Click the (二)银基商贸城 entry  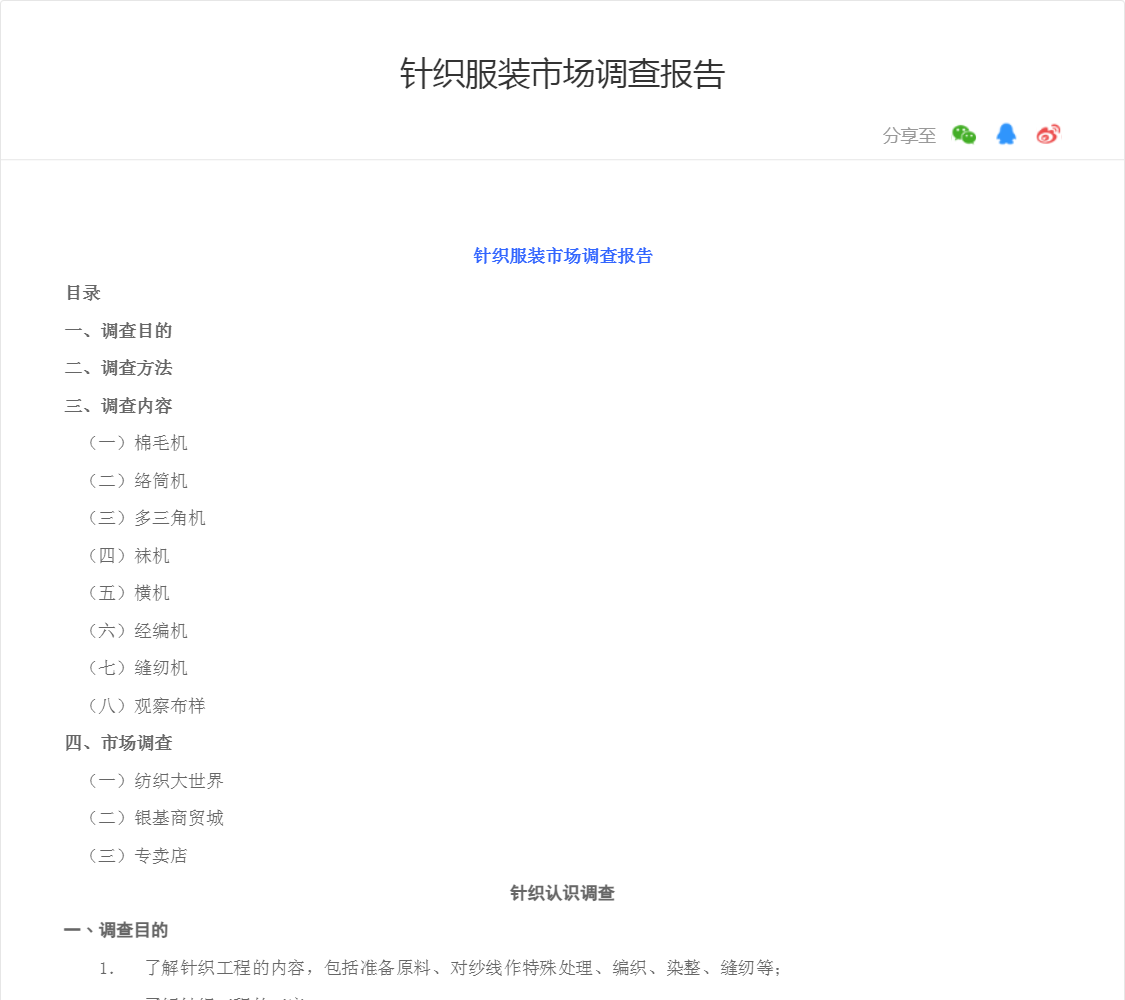point(155,818)
